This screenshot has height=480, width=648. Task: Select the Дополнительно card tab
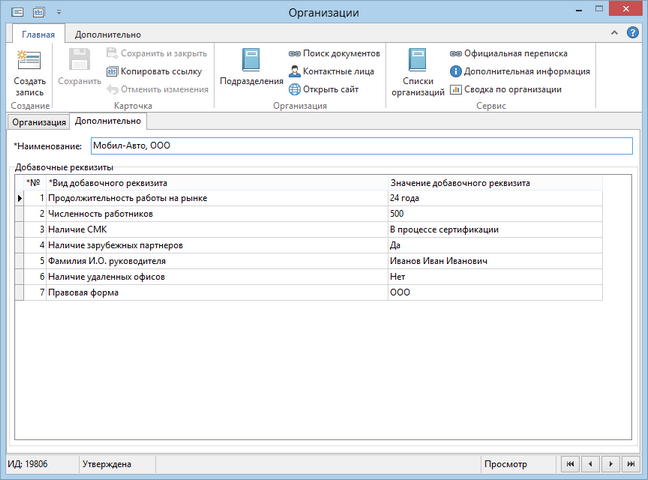(108, 121)
